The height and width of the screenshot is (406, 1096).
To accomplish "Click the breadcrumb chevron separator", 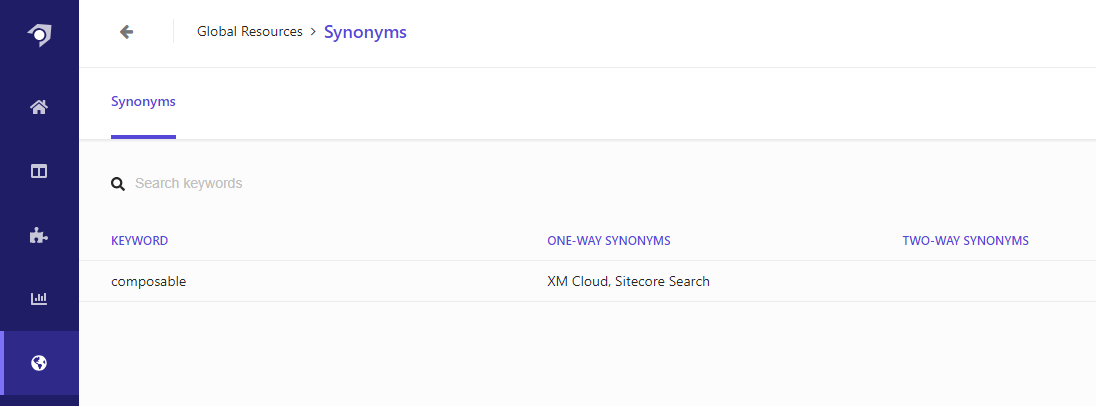I will coord(313,32).
